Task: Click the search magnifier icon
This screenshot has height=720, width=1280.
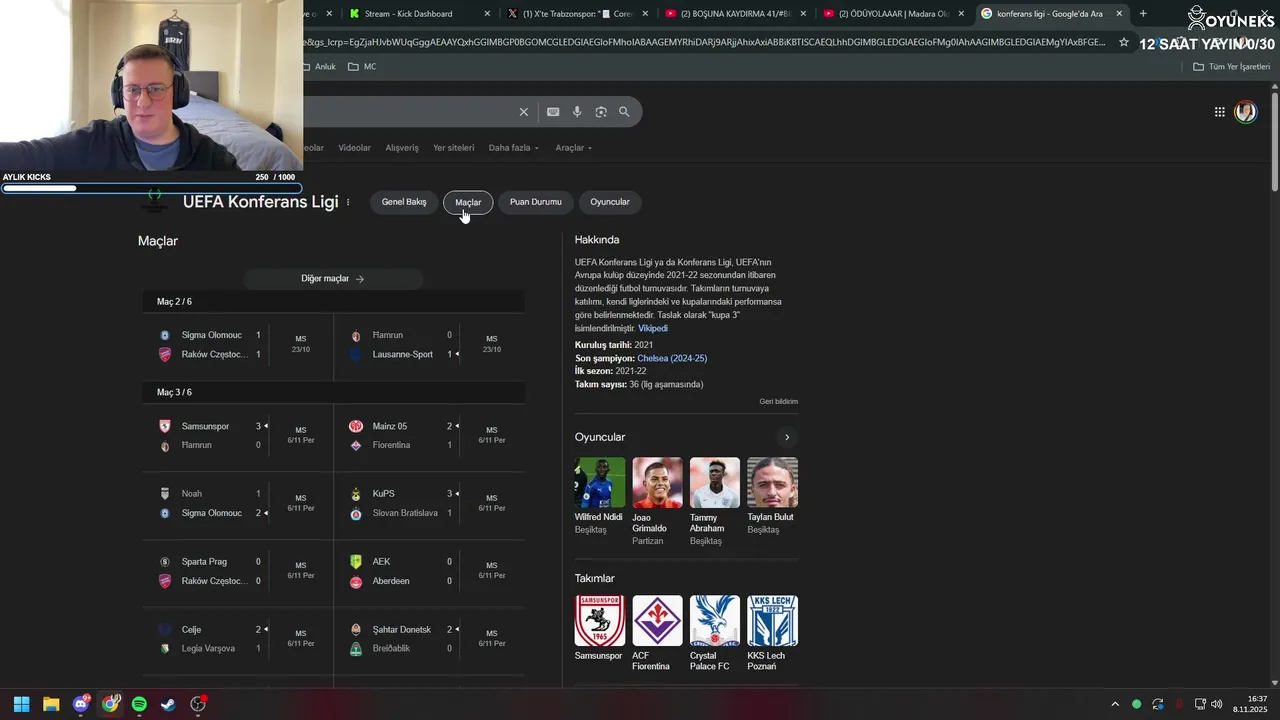Action: point(624,112)
